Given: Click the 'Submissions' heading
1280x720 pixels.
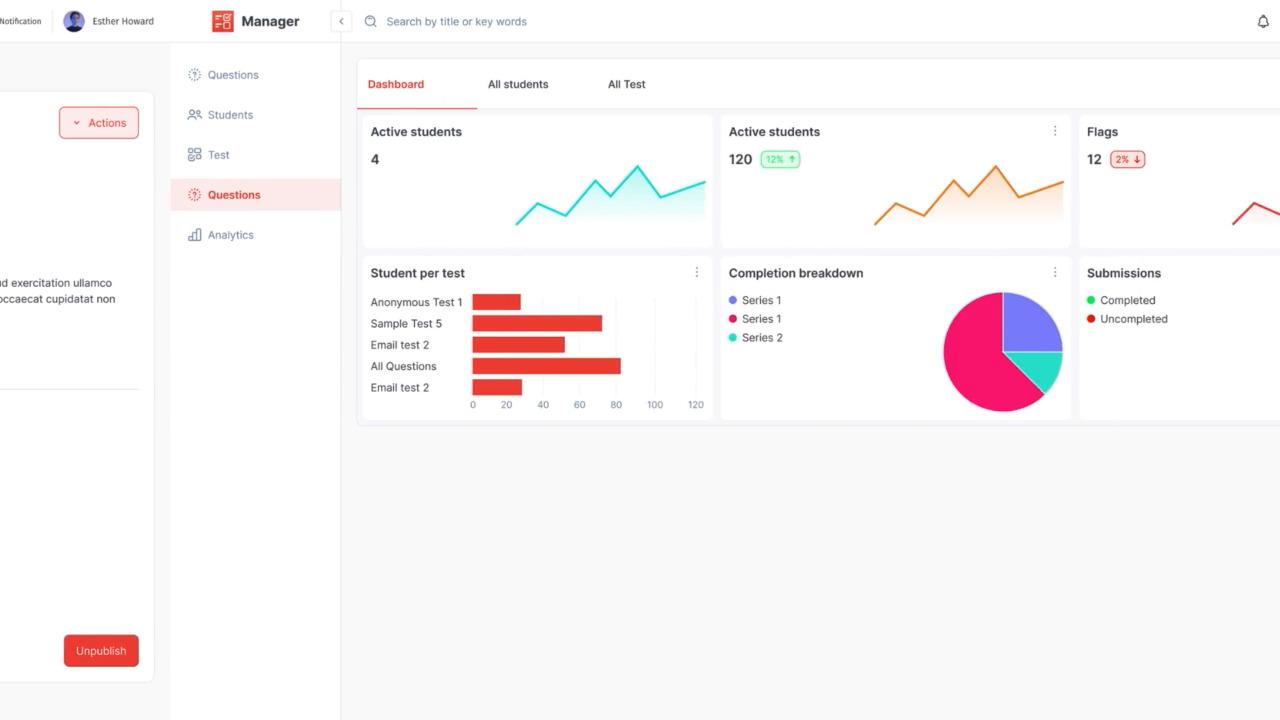Looking at the screenshot, I should [x=1124, y=273].
